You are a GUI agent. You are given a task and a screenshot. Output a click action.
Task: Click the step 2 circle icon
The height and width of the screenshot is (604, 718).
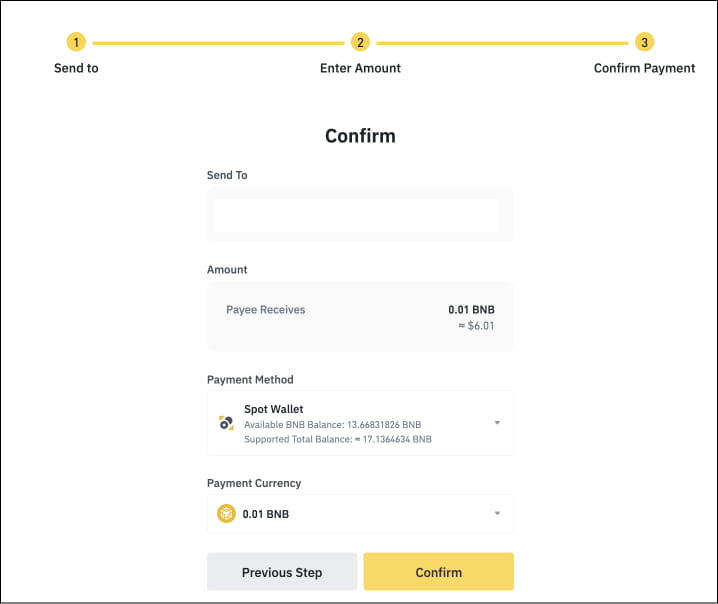coord(360,42)
